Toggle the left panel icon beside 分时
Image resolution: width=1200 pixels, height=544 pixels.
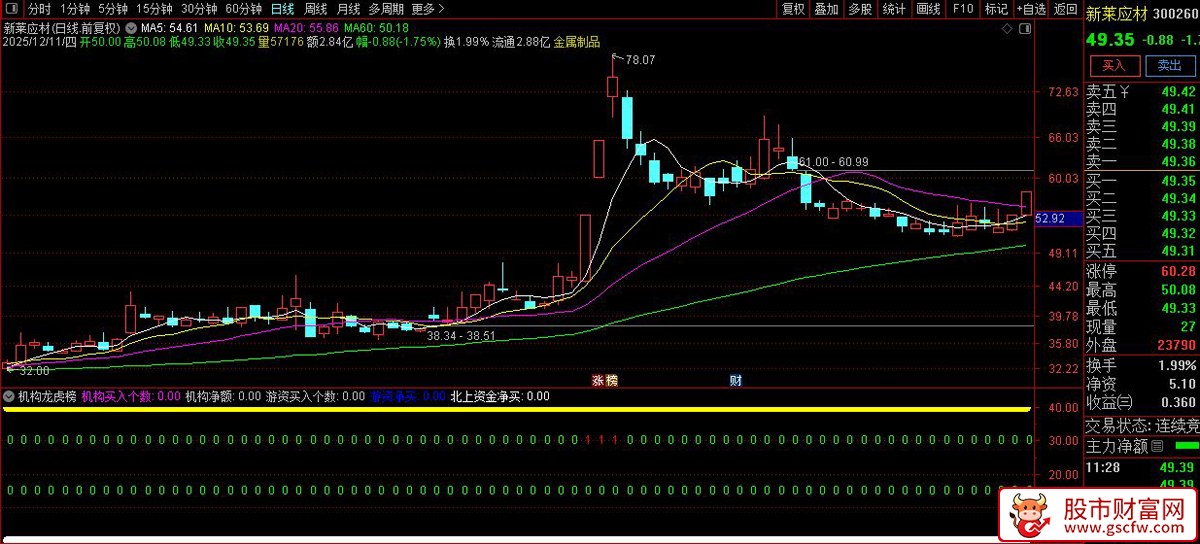point(13,9)
